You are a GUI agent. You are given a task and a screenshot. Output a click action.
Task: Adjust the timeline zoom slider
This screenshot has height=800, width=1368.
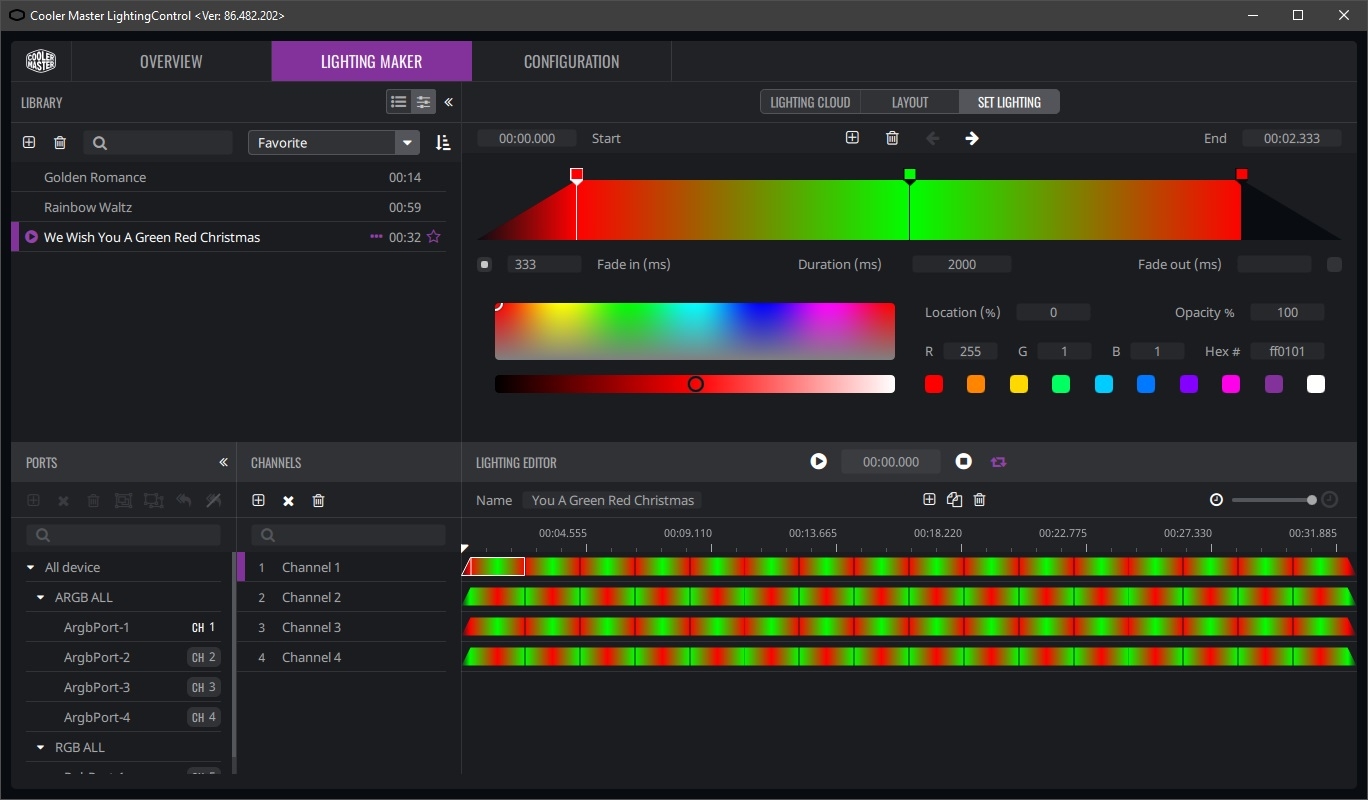(1312, 499)
